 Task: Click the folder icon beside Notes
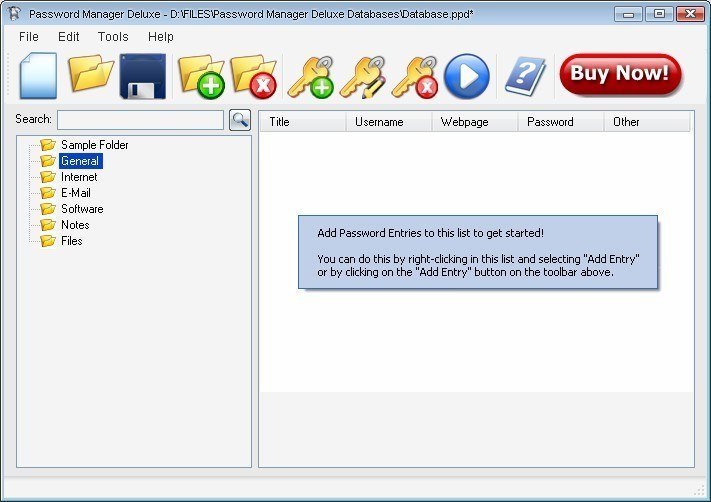pos(48,224)
